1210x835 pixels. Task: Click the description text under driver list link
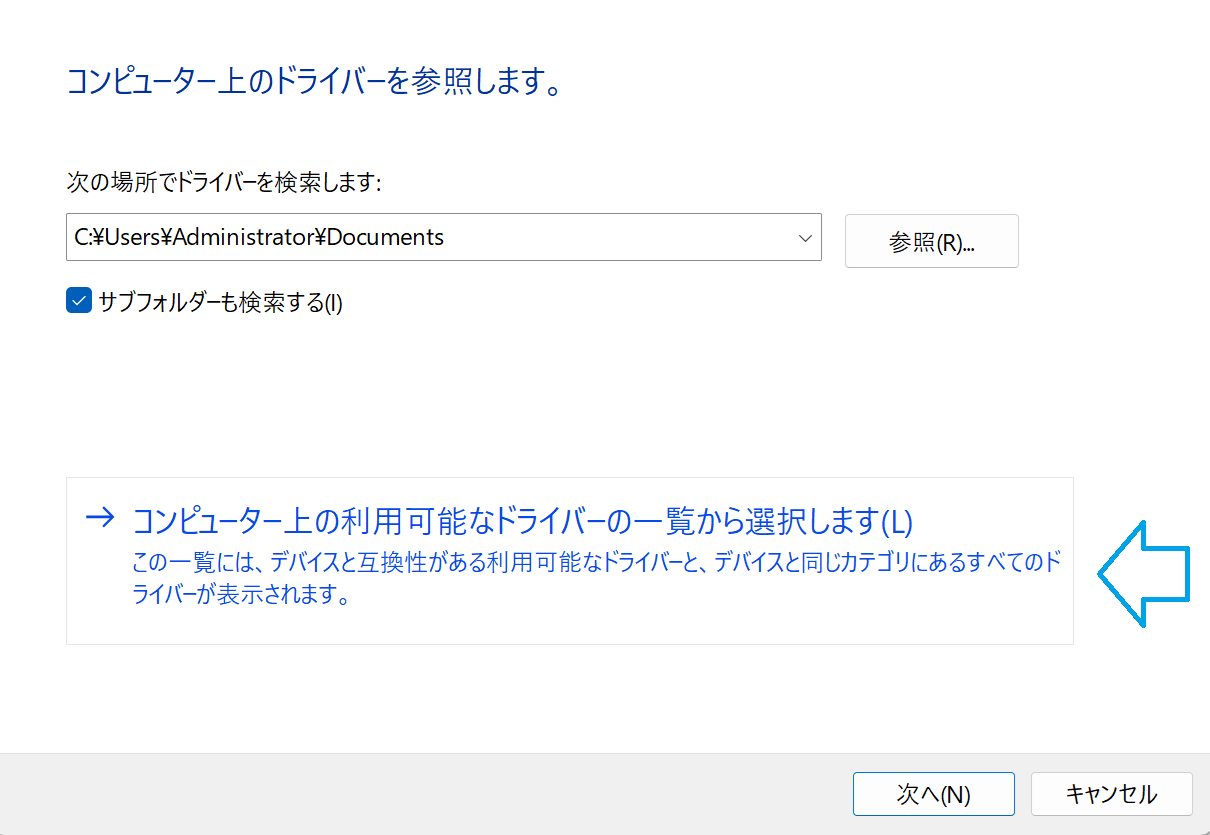595,563
